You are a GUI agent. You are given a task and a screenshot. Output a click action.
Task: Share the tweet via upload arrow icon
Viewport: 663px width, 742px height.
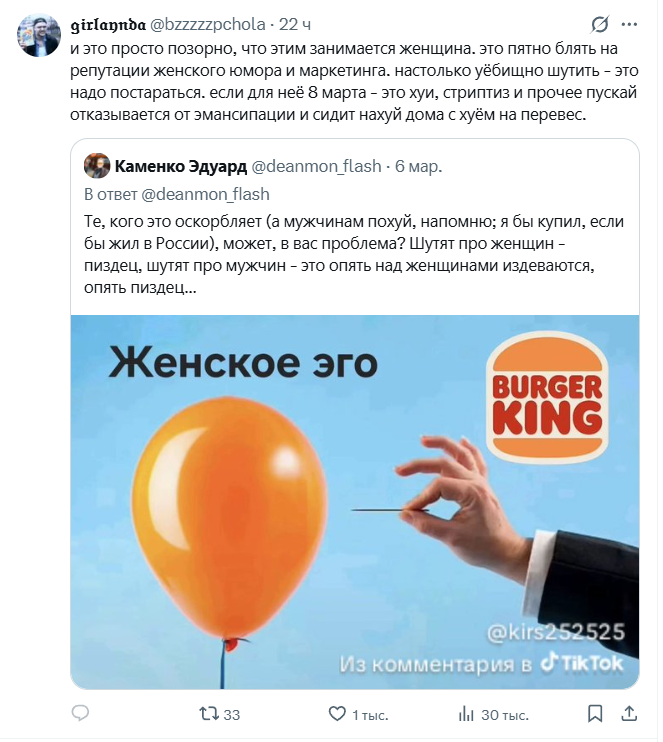click(x=629, y=714)
